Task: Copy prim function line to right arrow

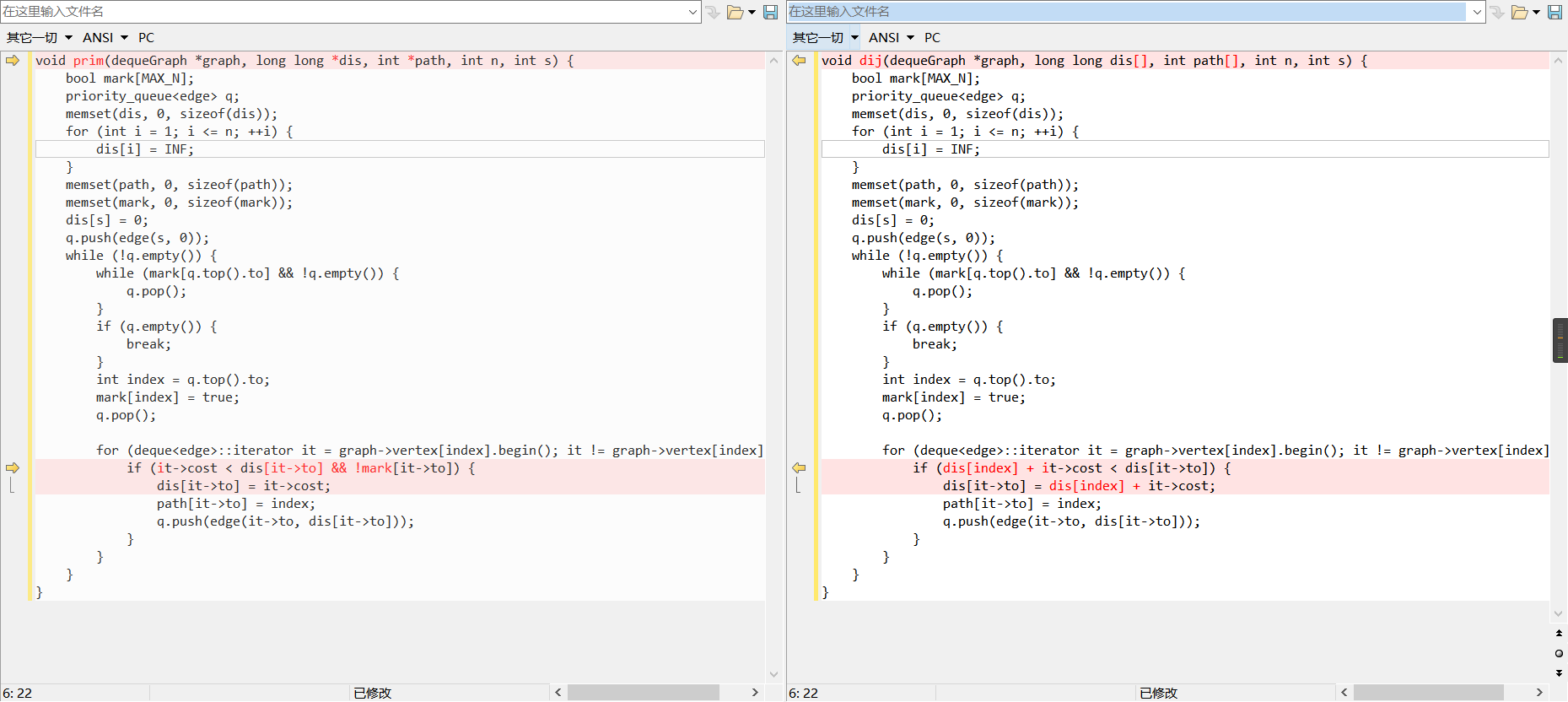Action: click(x=13, y=61)
